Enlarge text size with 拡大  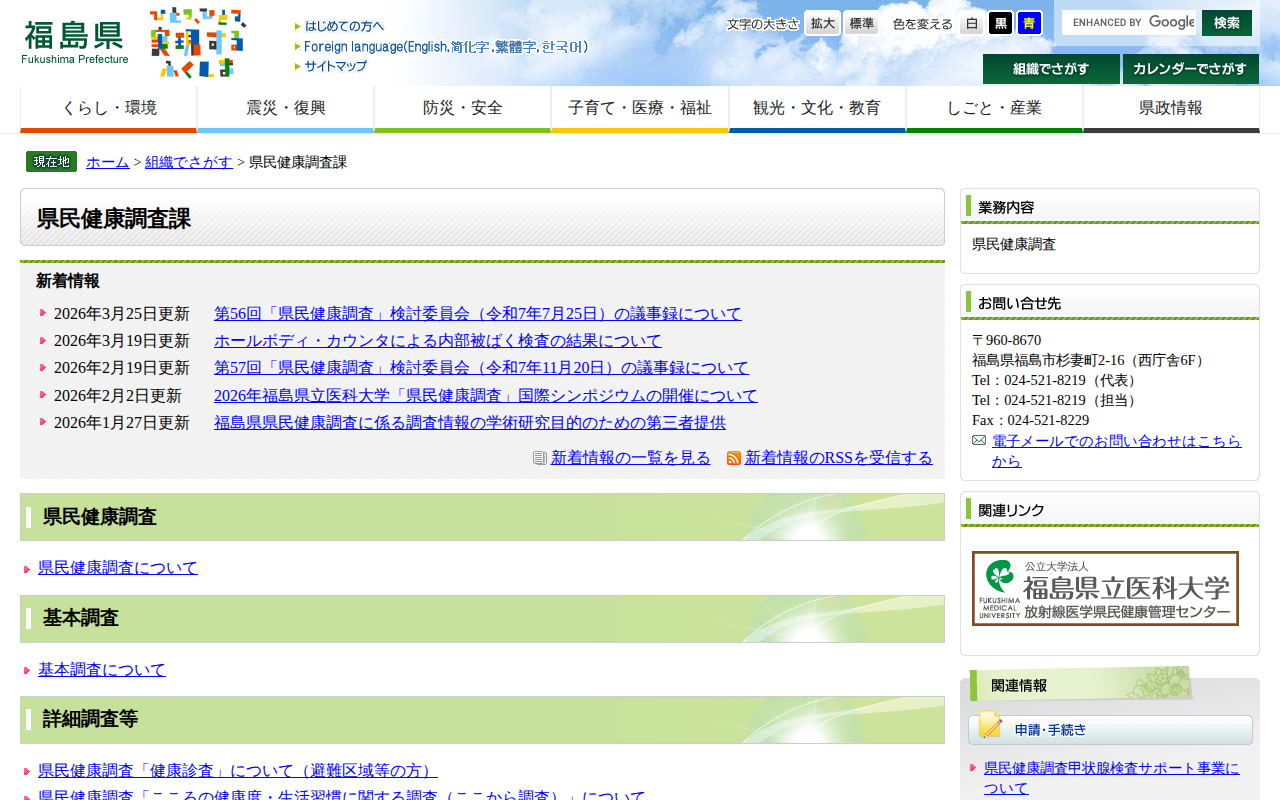821,22
